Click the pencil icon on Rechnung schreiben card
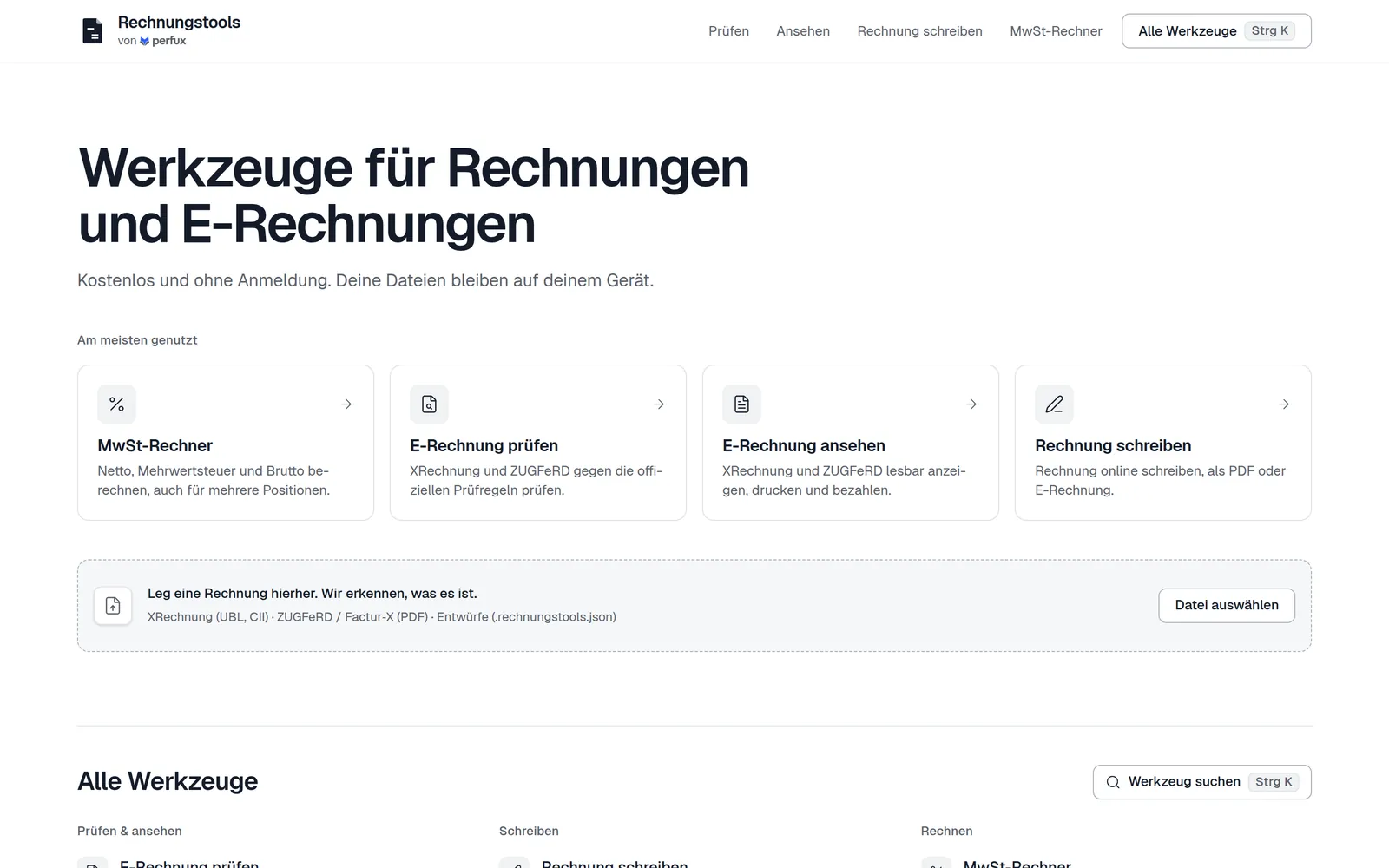1389x868 pixels. [x=1054, y=404]
